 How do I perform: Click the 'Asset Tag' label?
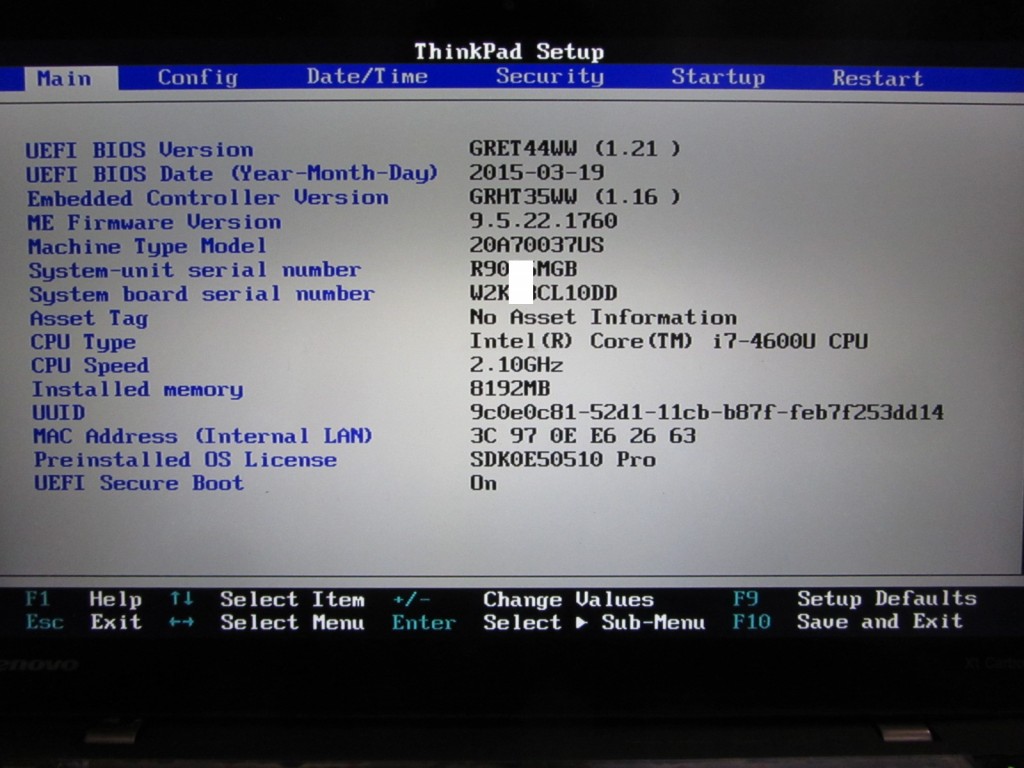(x=89, y=319)
